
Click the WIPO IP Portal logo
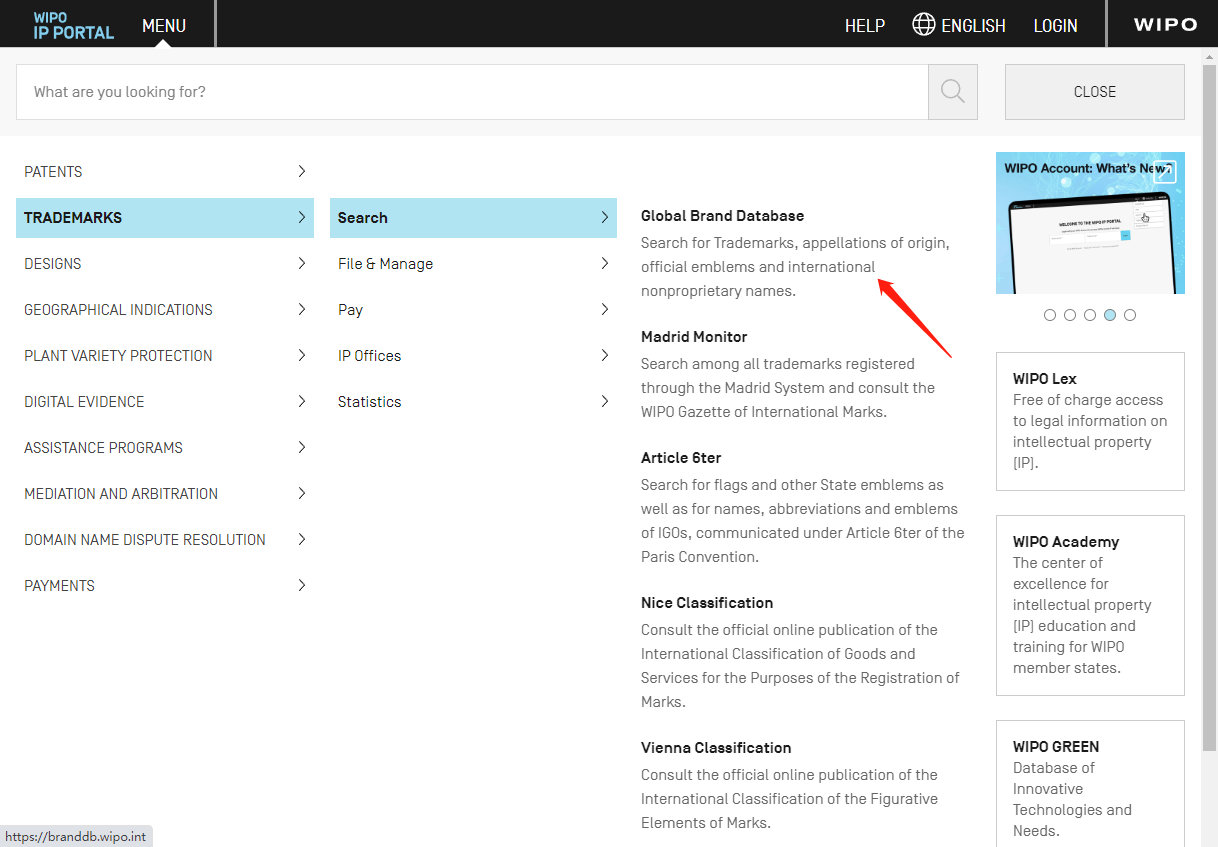click(74, 25)
